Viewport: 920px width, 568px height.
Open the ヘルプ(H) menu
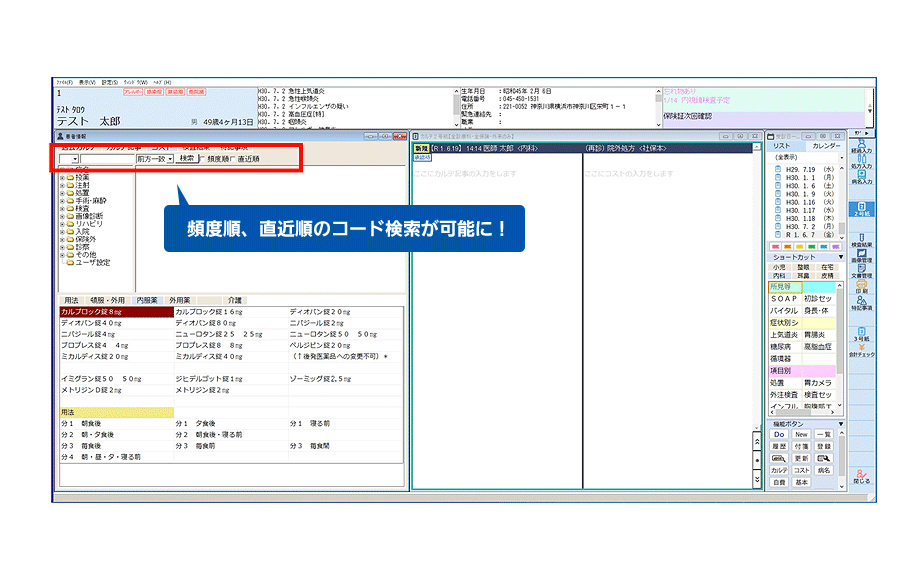point(163,83)
